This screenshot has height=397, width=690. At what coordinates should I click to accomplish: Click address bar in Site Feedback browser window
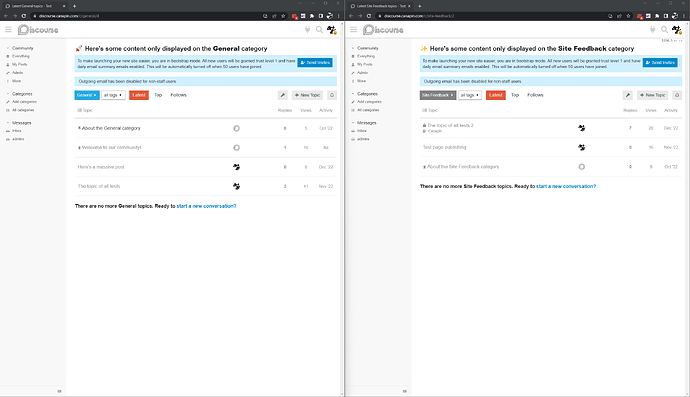pyautogui.click(x=491, y=16)
